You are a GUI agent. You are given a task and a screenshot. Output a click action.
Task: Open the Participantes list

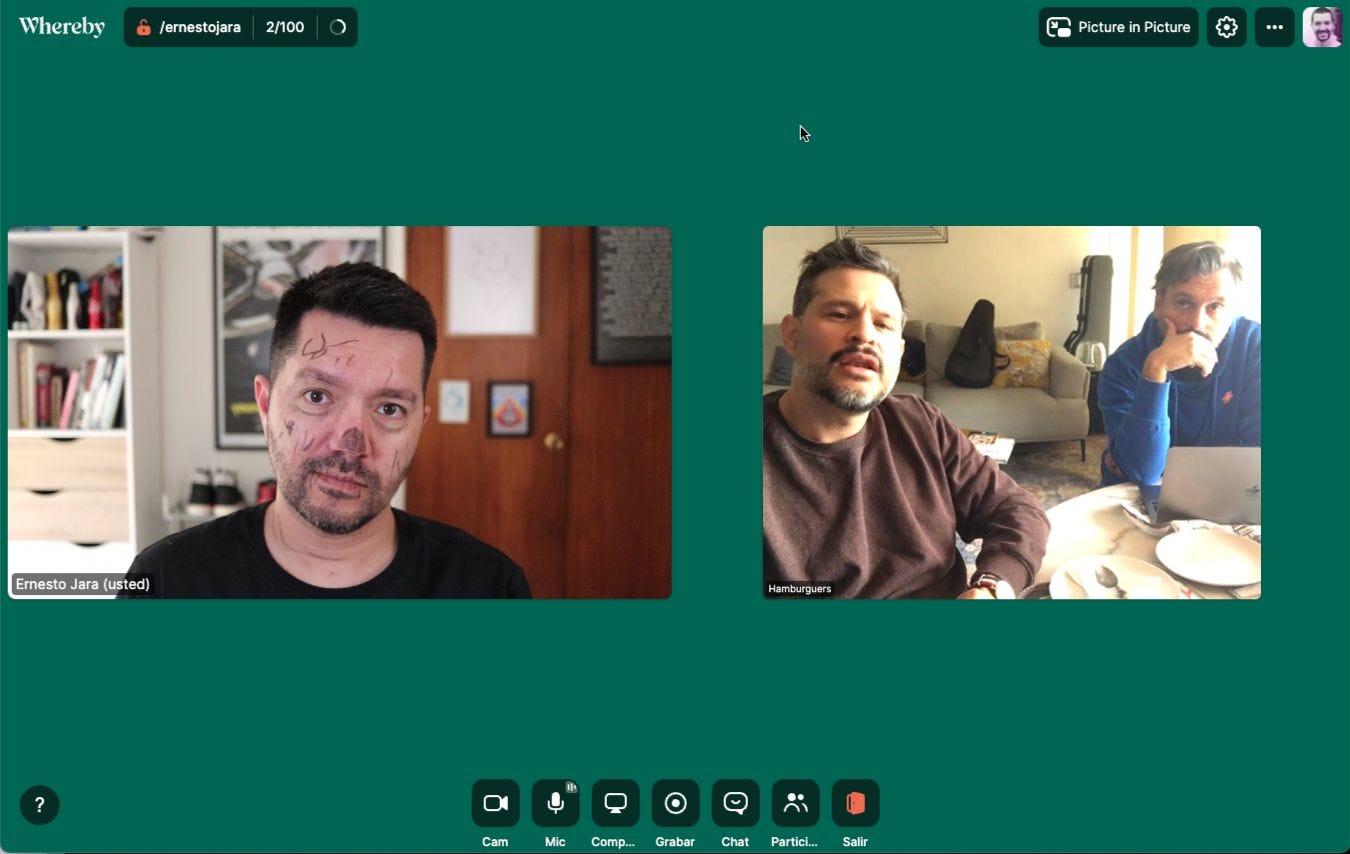pyautogui.click(x=795, y=803)
